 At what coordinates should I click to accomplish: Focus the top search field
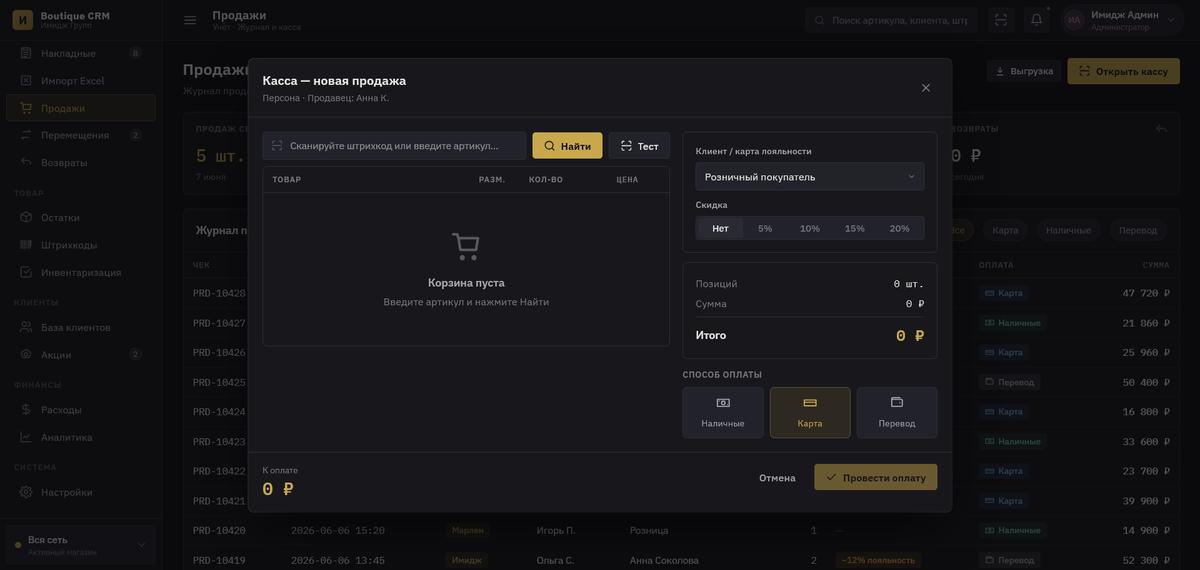point(892,20)
